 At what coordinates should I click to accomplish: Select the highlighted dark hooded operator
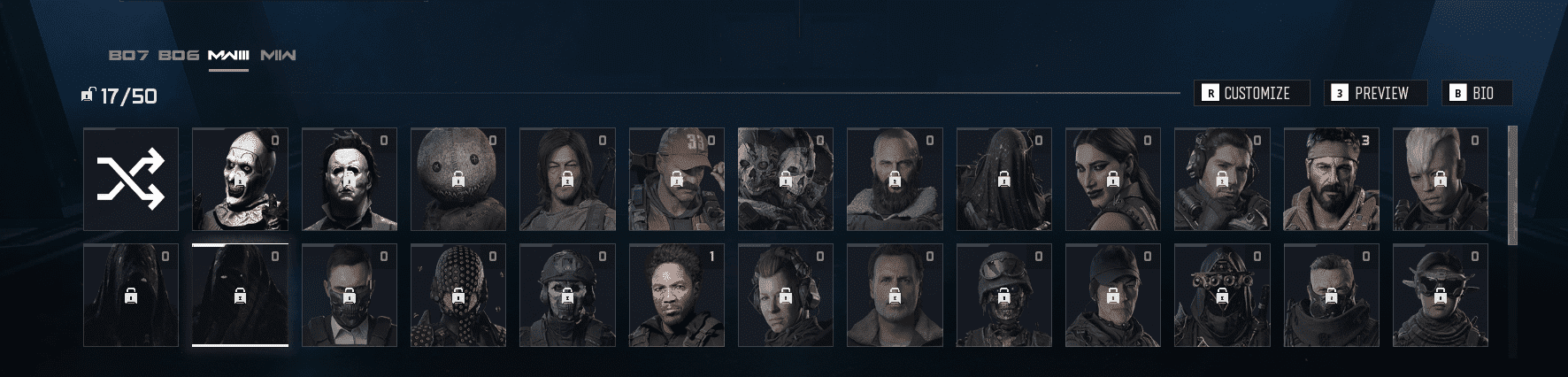pos(240,295)
